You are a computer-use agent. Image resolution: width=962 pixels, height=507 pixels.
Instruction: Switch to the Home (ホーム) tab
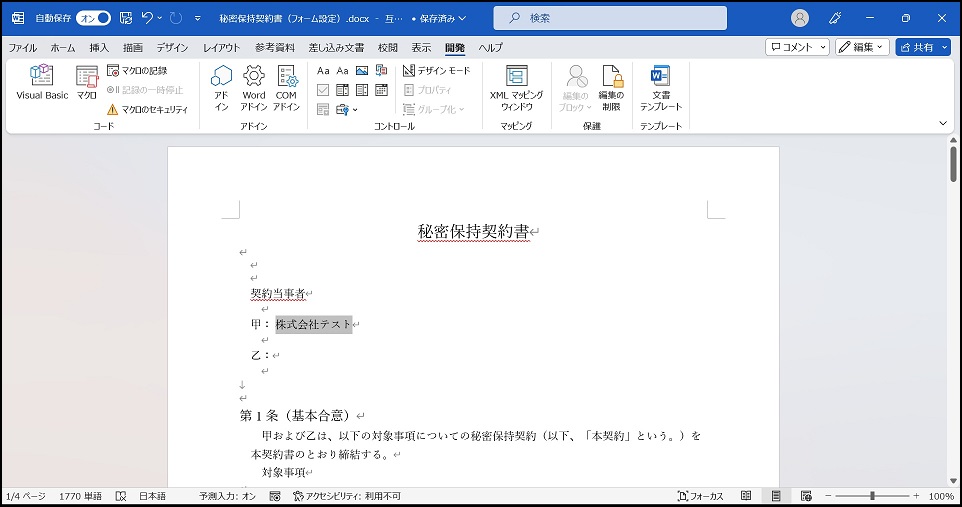coord(63,47)
